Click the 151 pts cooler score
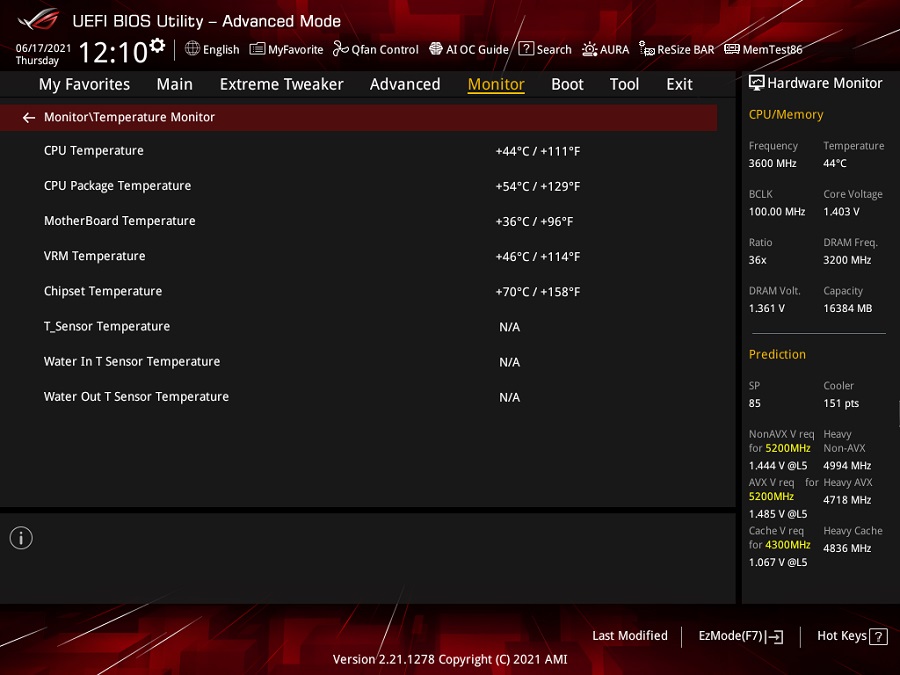The width and height of the screenshot is (900, 675). (x=841, y=404)
